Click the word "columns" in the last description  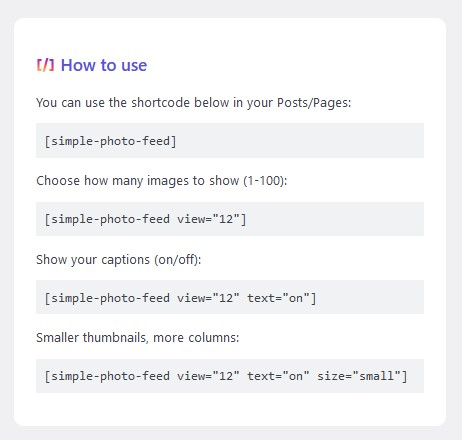(213, 337)
